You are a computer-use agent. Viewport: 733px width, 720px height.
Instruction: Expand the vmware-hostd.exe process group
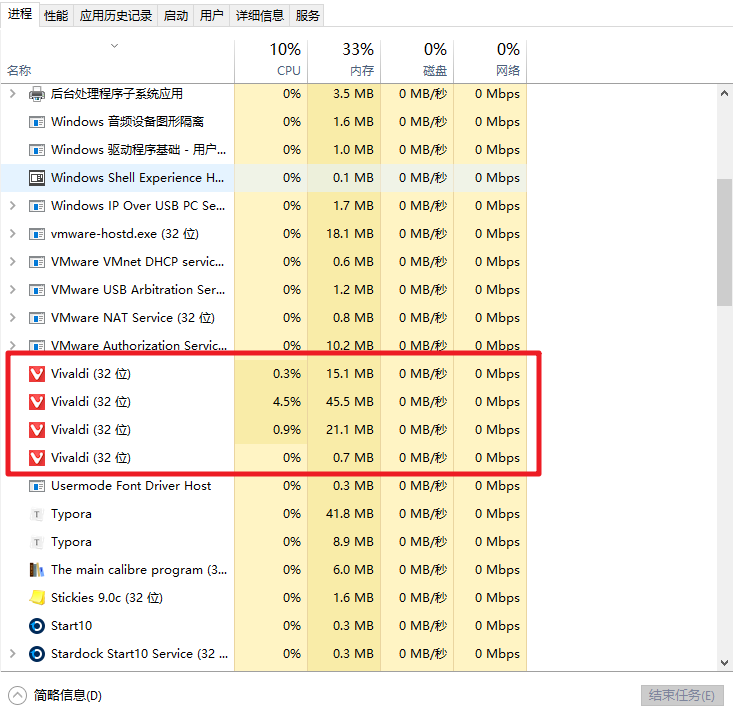12,234
